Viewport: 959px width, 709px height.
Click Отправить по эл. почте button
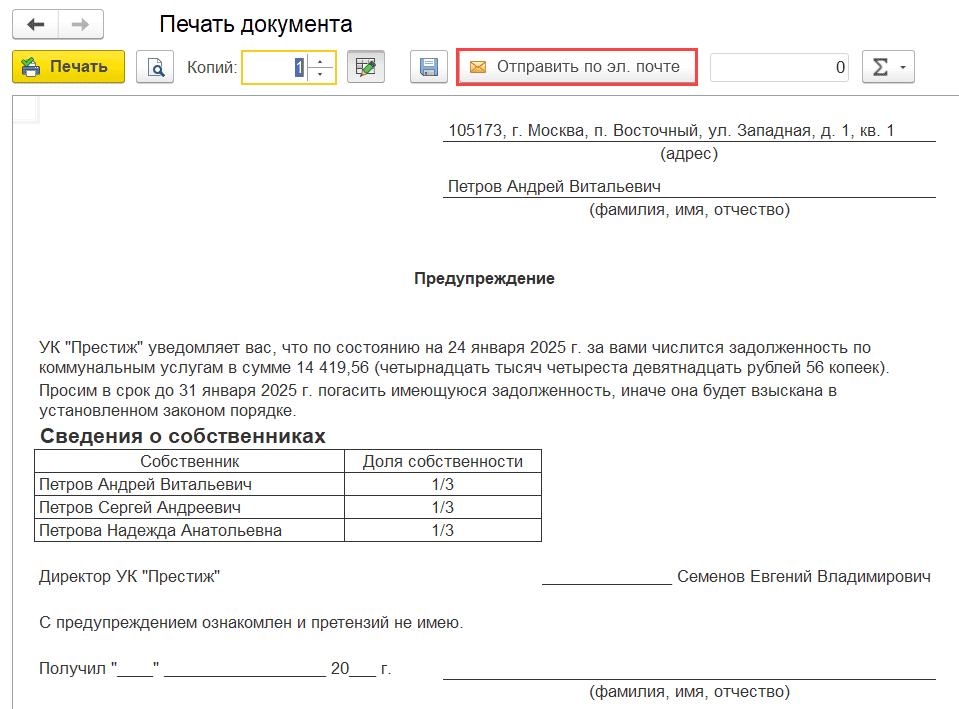coord(576,67)
